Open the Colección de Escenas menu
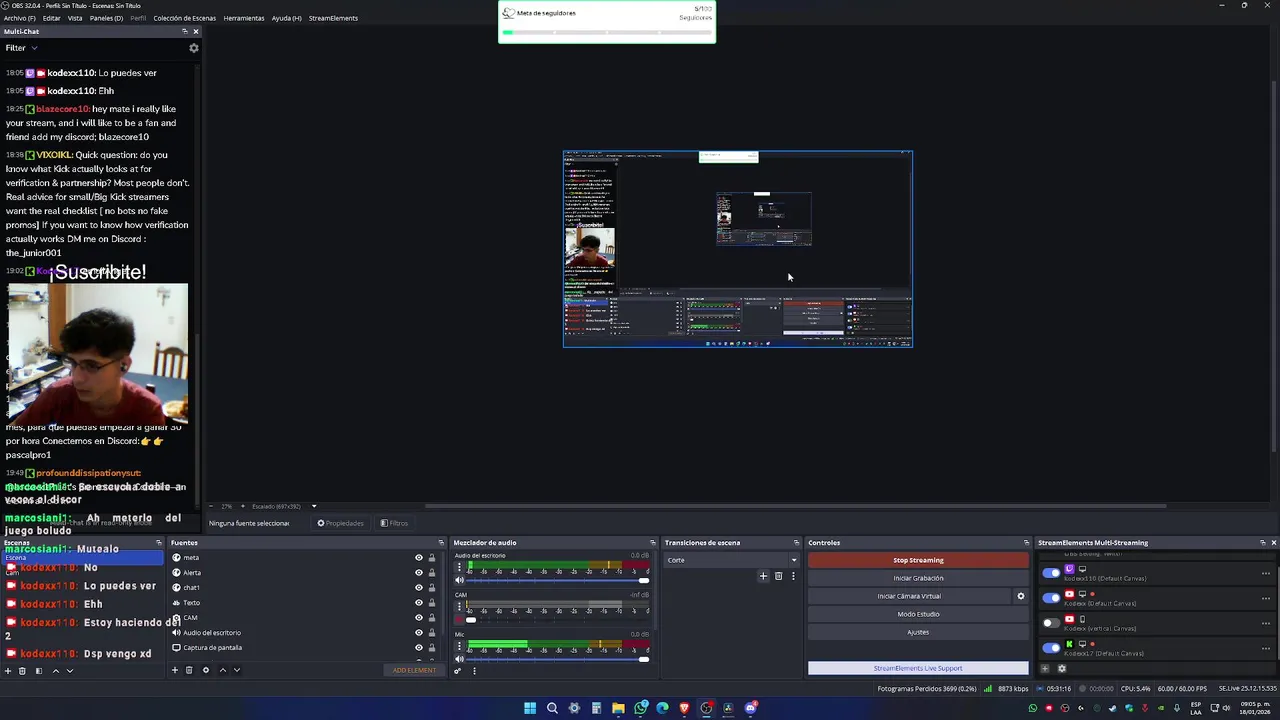Screen dimensions: 1280x720 (x=184, y=18)
